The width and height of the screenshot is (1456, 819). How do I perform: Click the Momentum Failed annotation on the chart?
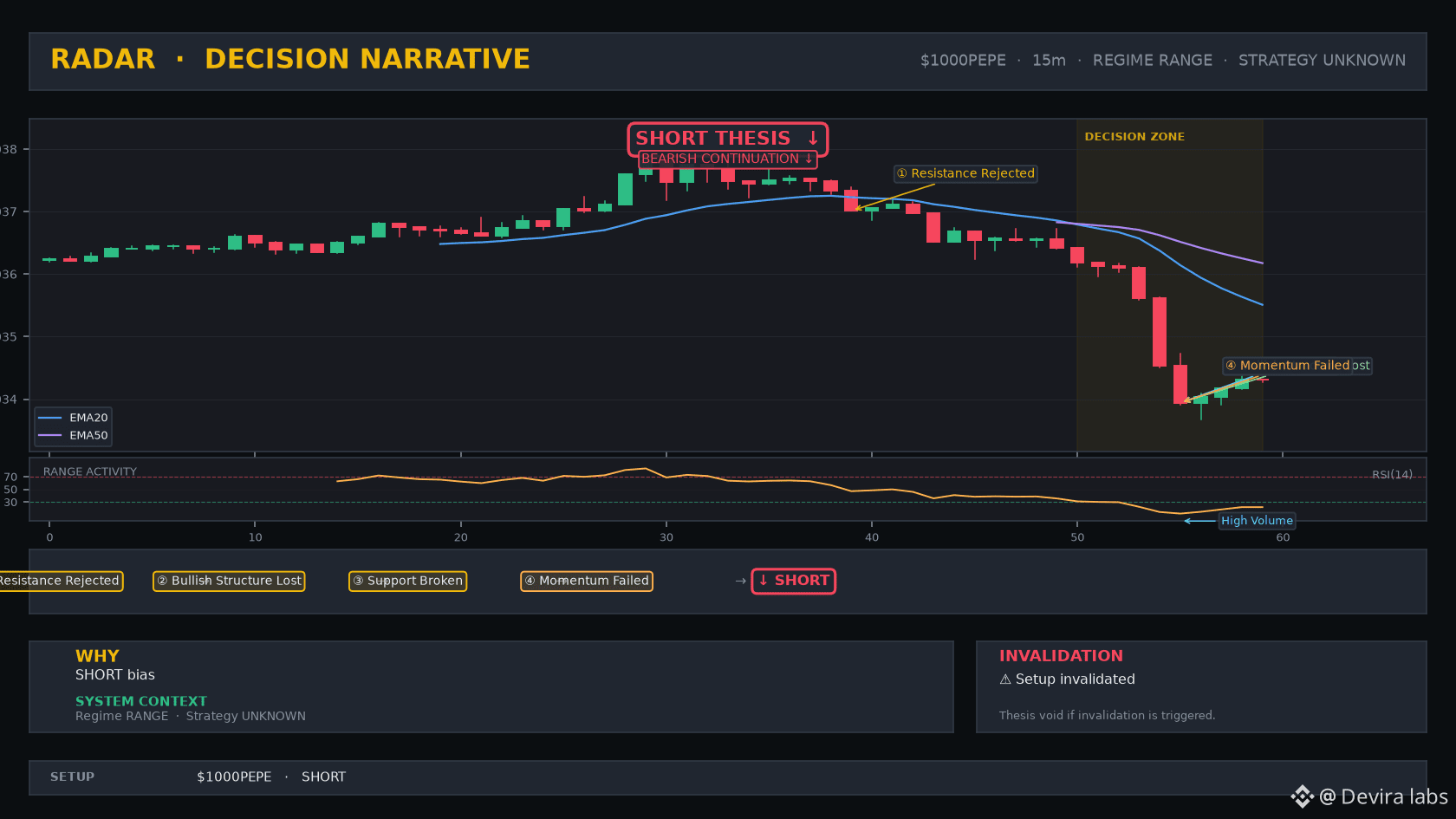(1289, 366)
